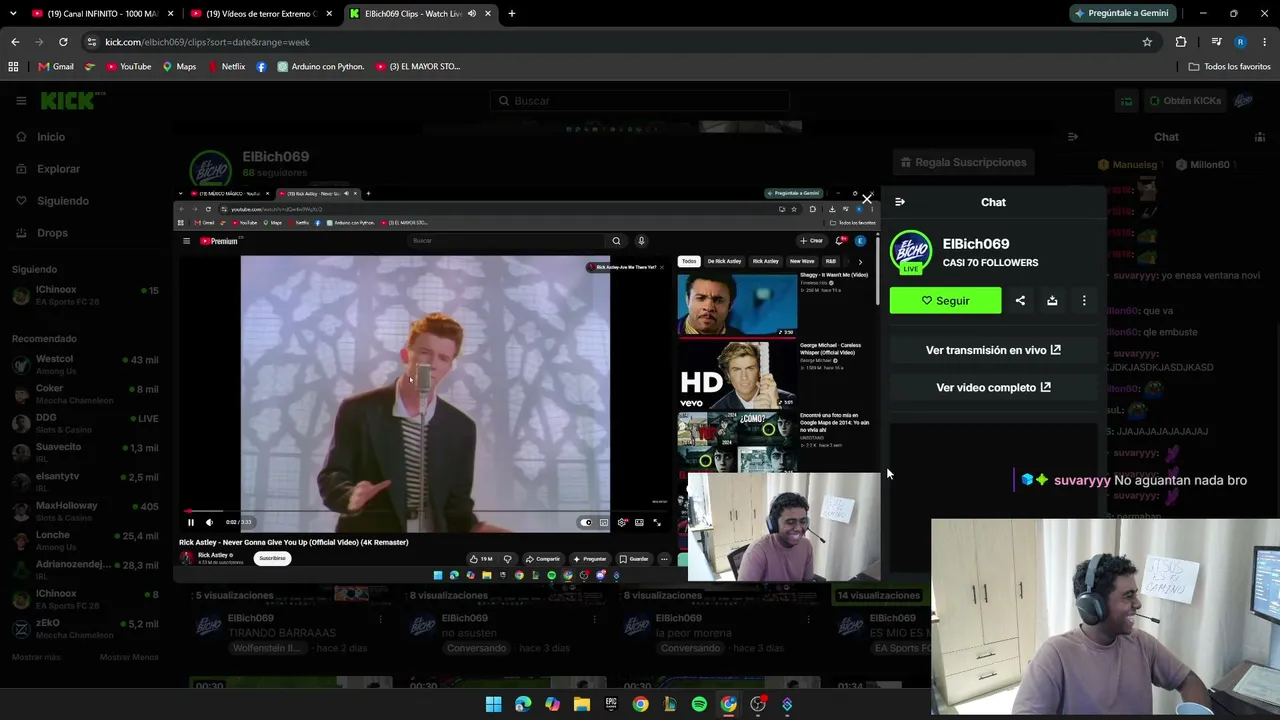This screenshot has width=1280, height=720.
Task: Select the ElBich069 Clips tab
Action: 421,14
